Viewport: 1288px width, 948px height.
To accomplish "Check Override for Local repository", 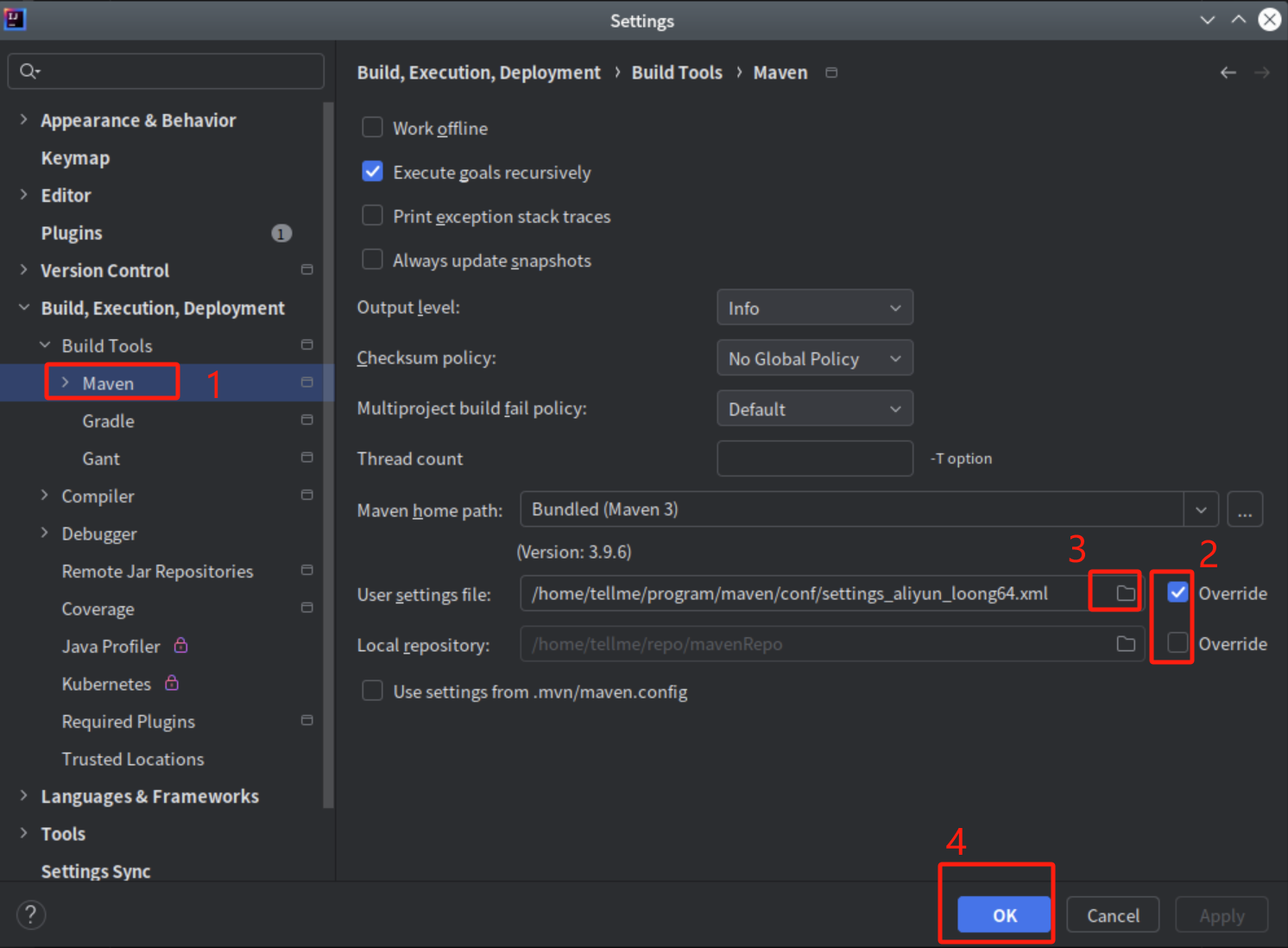I will 1178,643.
